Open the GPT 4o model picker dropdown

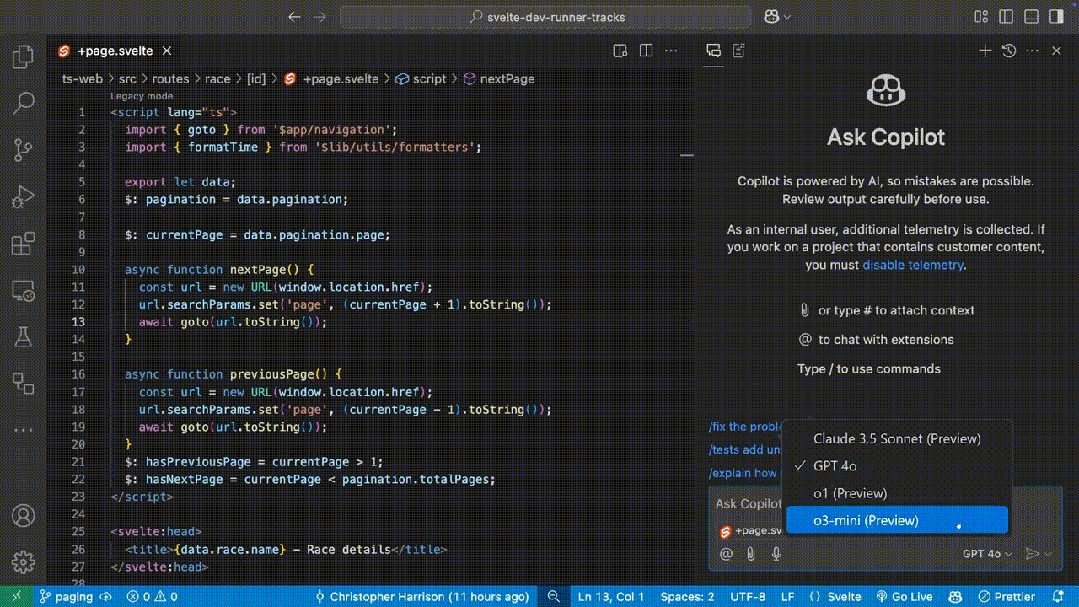[x=986, y=553]
